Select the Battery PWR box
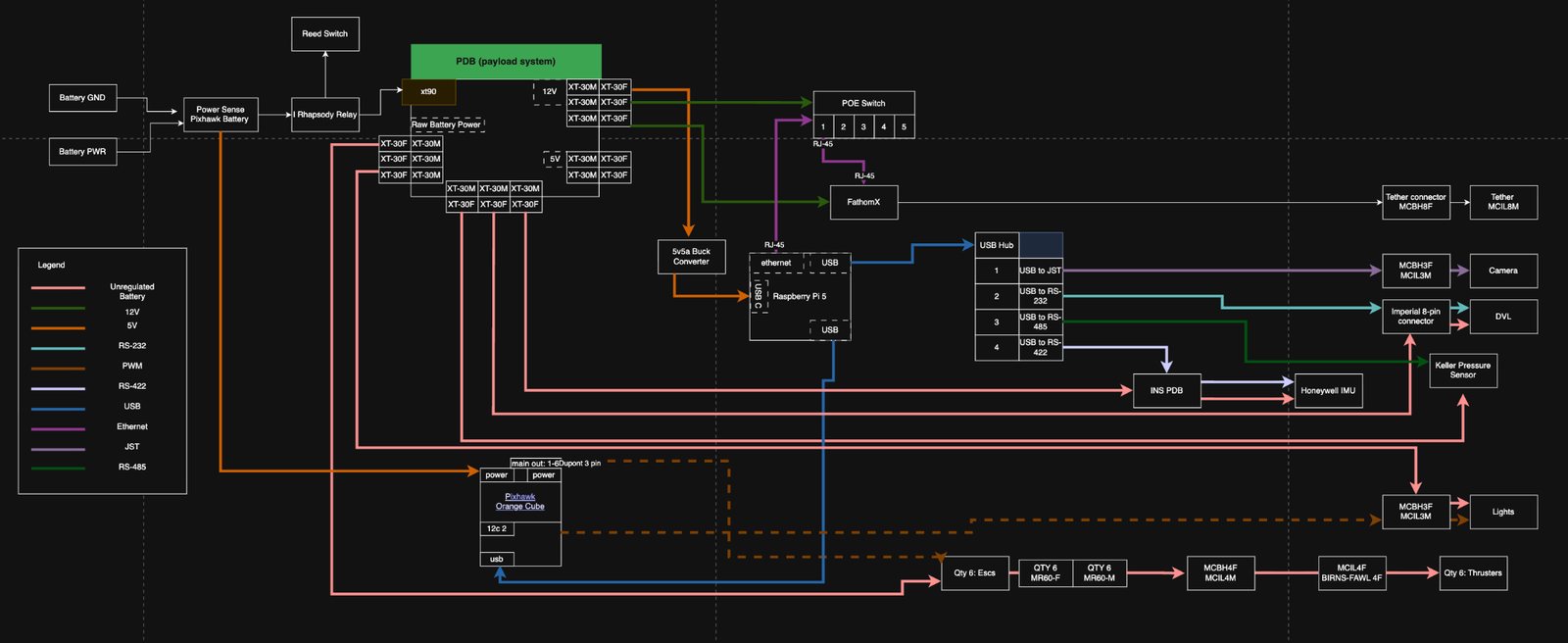1568x643 pixels. (82, 152)
